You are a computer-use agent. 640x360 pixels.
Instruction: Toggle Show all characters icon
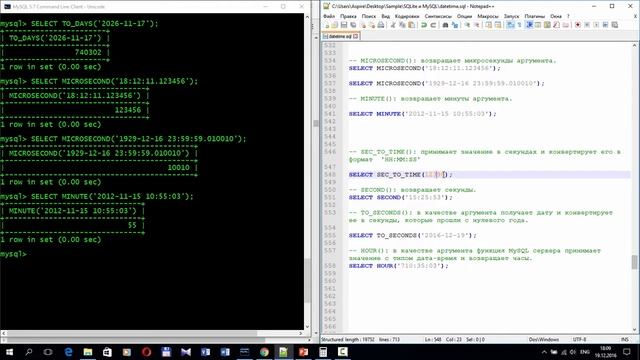coord(520,25)
